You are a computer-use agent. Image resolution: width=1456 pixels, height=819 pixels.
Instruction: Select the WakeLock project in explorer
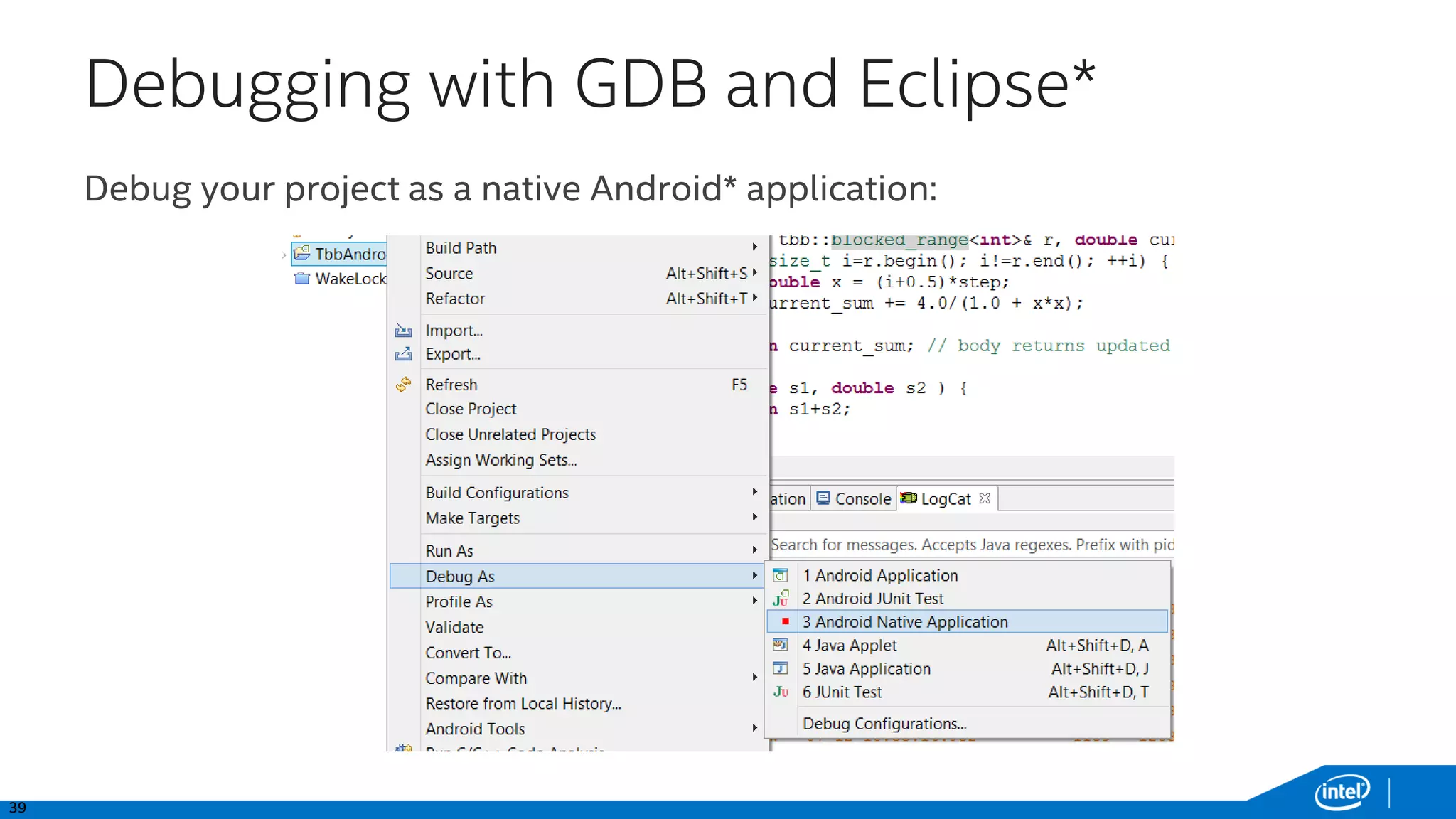[340, 279]
